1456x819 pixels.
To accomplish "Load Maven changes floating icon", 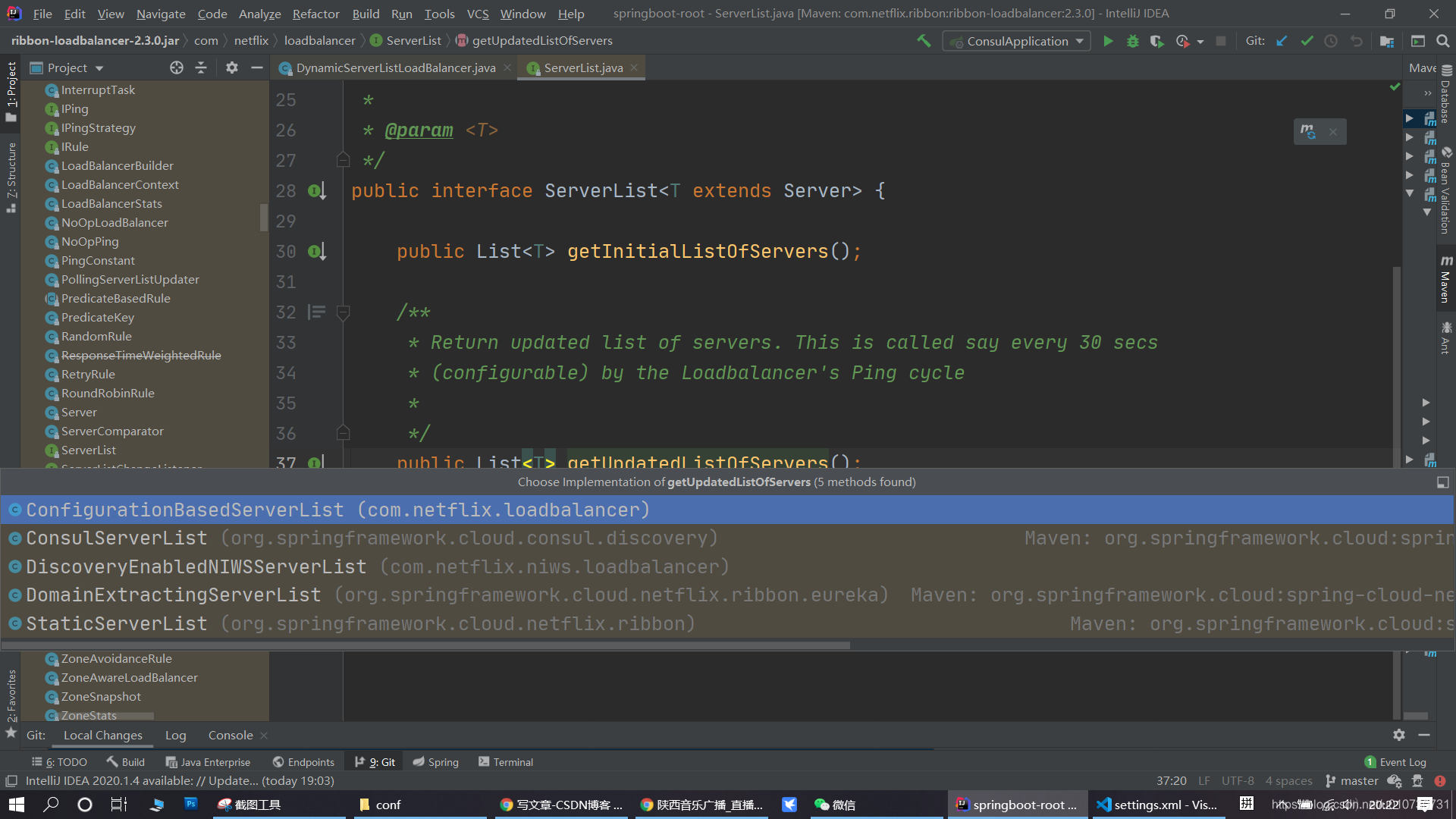I will [x=1308, y=131].
